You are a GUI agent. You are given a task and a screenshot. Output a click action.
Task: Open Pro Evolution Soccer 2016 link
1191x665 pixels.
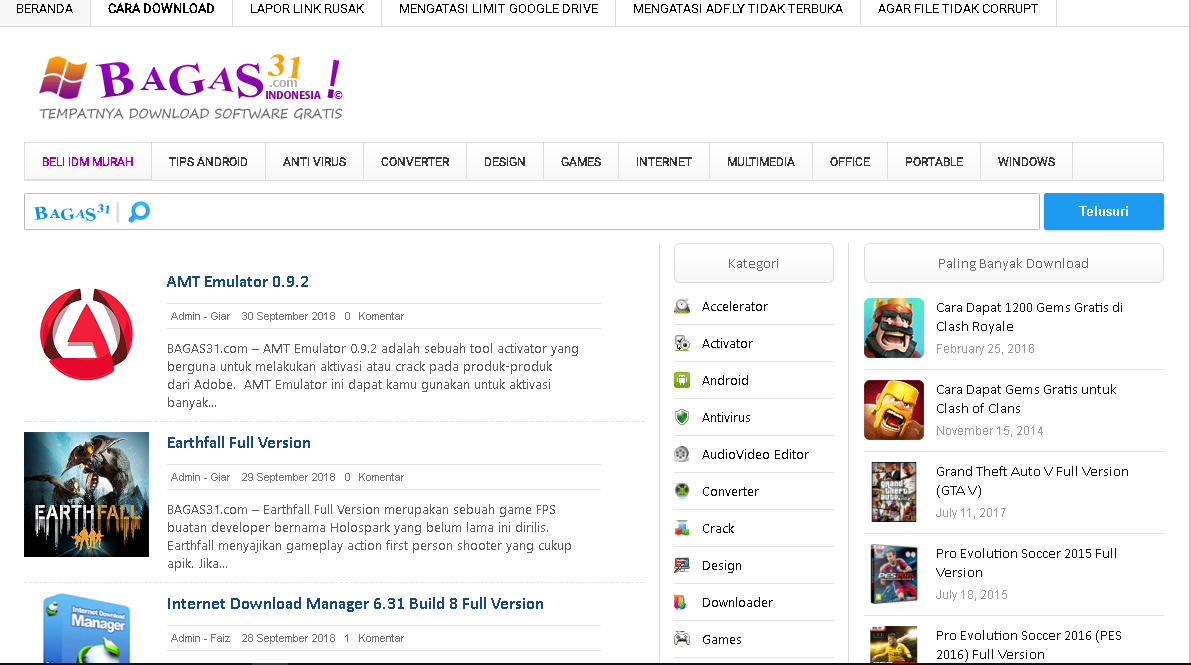[1028, 645]
